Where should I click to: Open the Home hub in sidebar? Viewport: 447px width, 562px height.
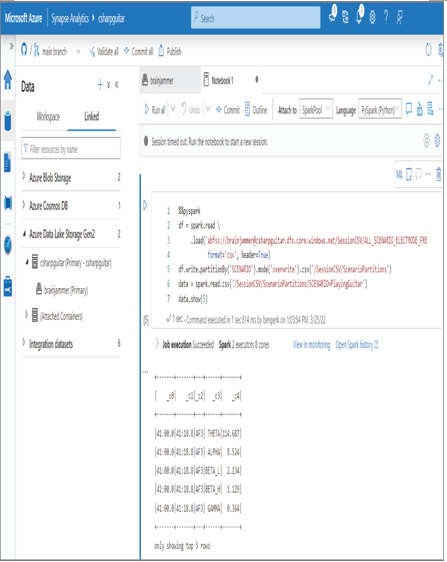pyautogui.click(x=8, y=80)
